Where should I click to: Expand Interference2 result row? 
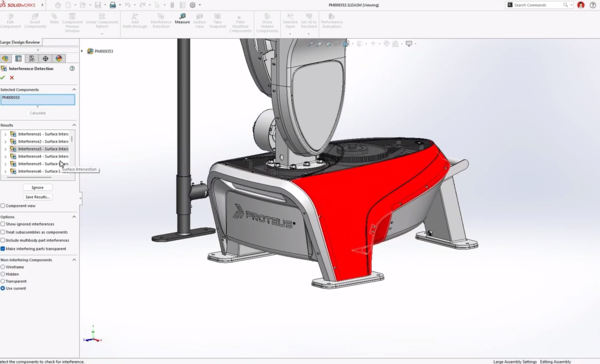pyautogui.click(x=5, y=142)
